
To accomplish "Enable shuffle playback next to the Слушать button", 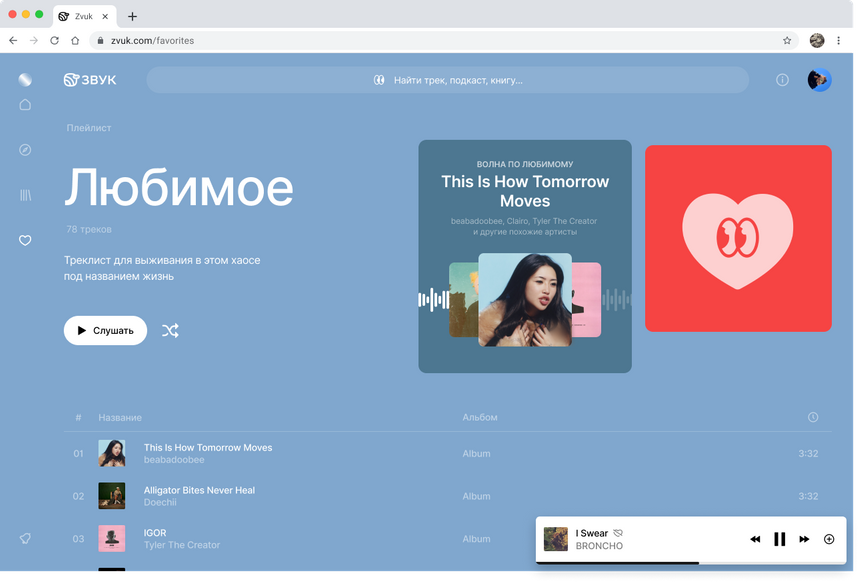I will pyautogui.click(x=170, y=330).
